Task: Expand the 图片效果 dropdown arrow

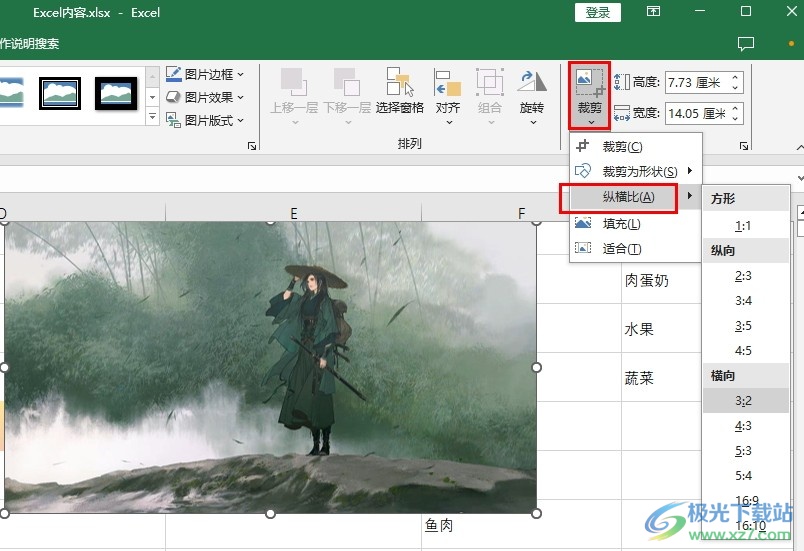Action: coord(240,97)
